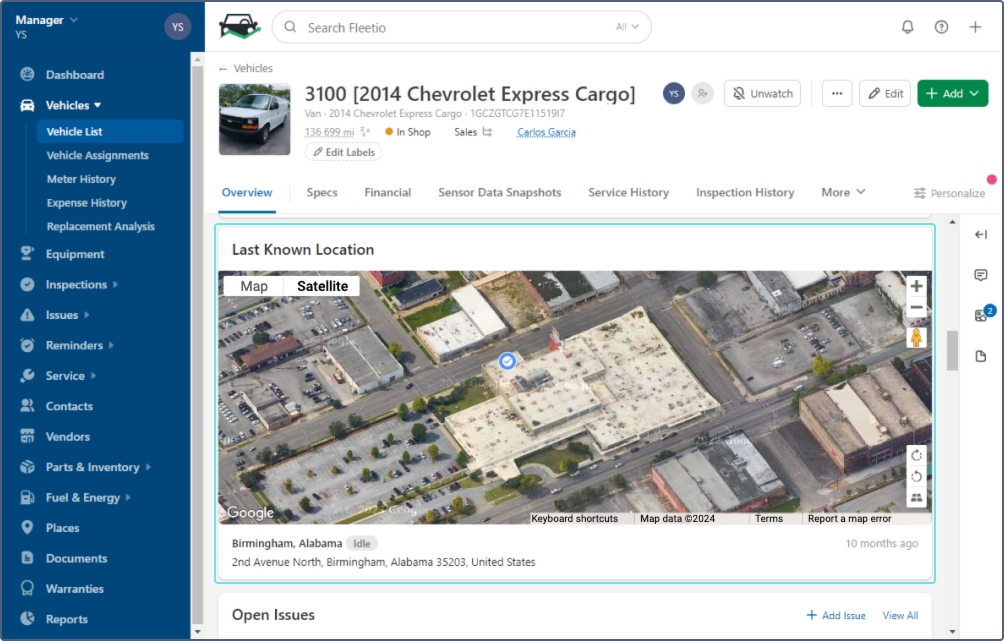The width and height of the screenshot is (1004, 641).
Task: Open the More tabs dropdown
Action: click(x=843, y=192)
